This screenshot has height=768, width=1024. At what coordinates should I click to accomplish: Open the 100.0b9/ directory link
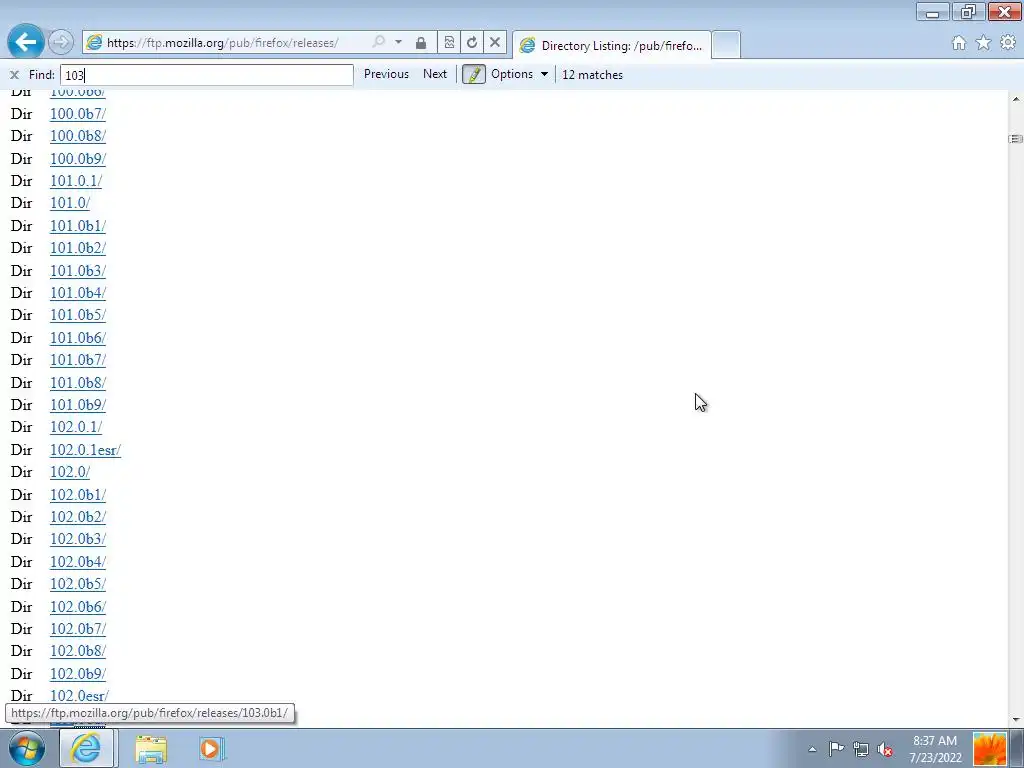click(78, 159)
